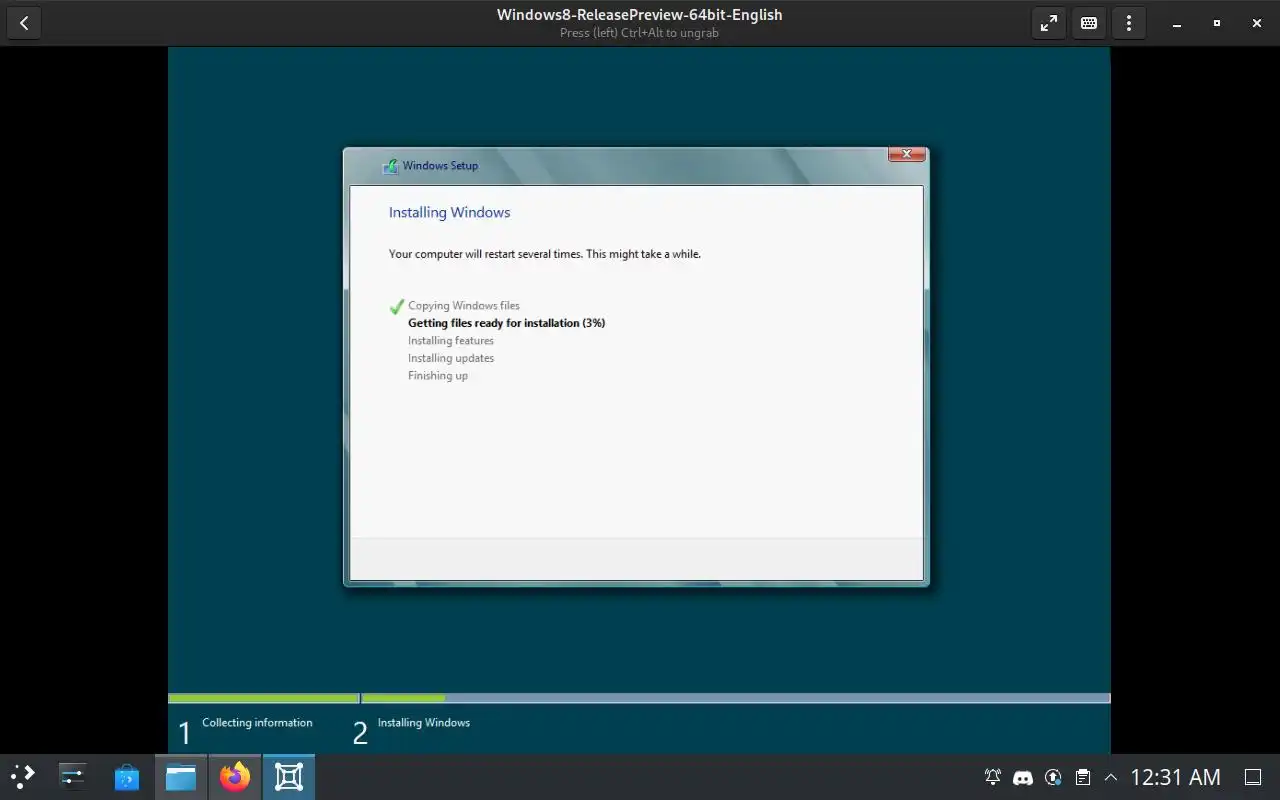Open the file manager from taskbar
This screenshot has height=800, width=1280.
181,777
